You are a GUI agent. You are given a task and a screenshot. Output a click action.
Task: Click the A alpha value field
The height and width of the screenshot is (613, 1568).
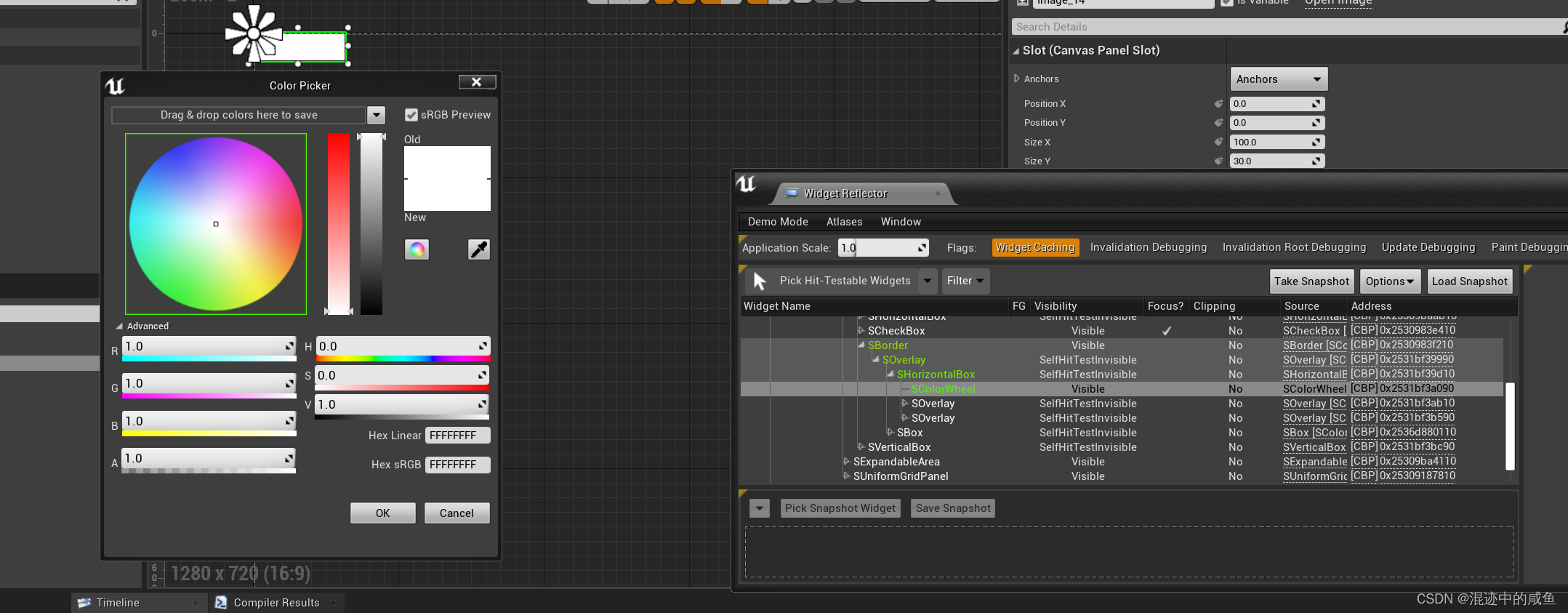click(x=209, y=458)
